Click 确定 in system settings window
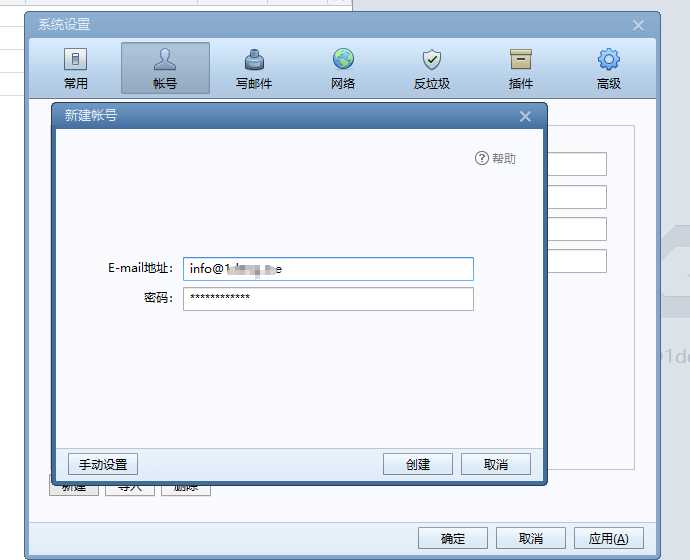 453,538
